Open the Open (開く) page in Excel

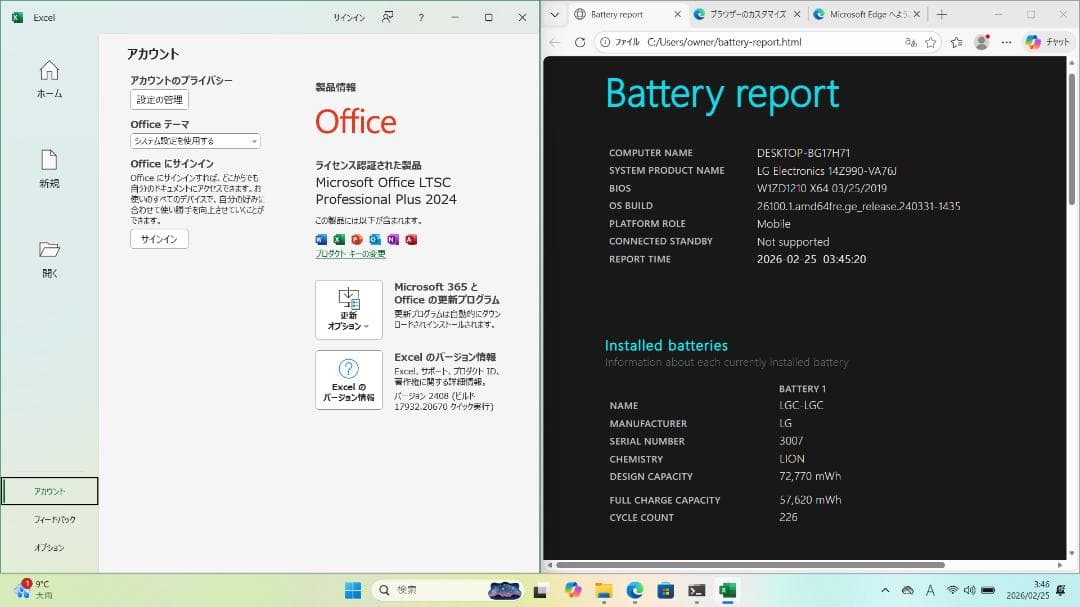pyautogui.click(x=49, y=259)
